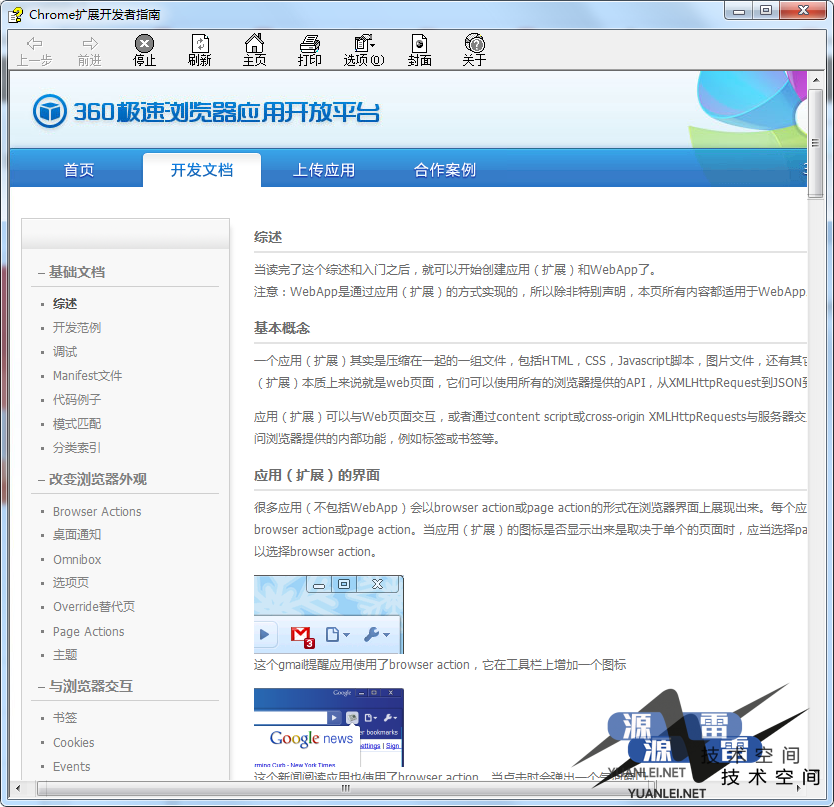Minimize the Chrome扩展开发者指南 window
This screenshot has width=834, height=807.
(739, 11)
